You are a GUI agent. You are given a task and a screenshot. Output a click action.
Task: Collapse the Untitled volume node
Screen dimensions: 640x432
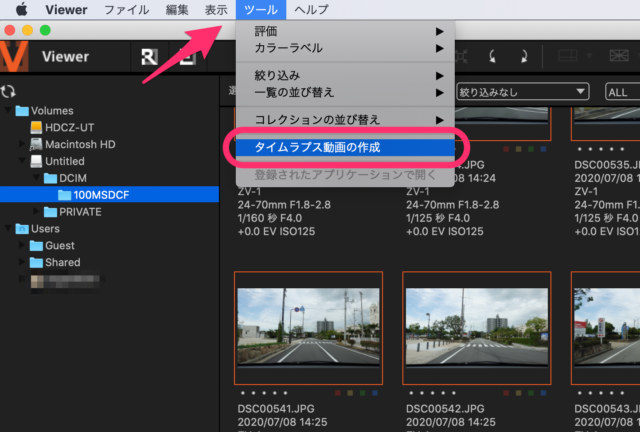tap(22, 160)
